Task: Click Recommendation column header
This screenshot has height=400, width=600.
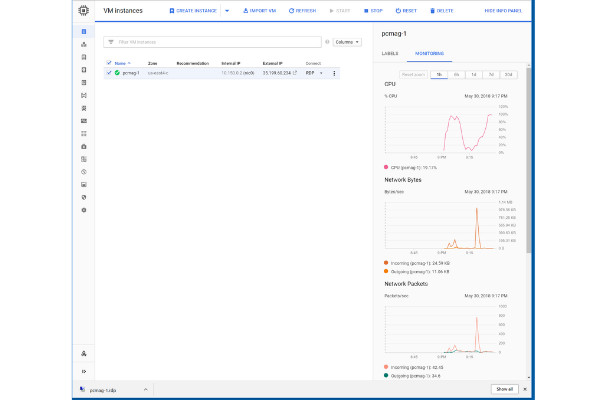Action: (192, 63)
